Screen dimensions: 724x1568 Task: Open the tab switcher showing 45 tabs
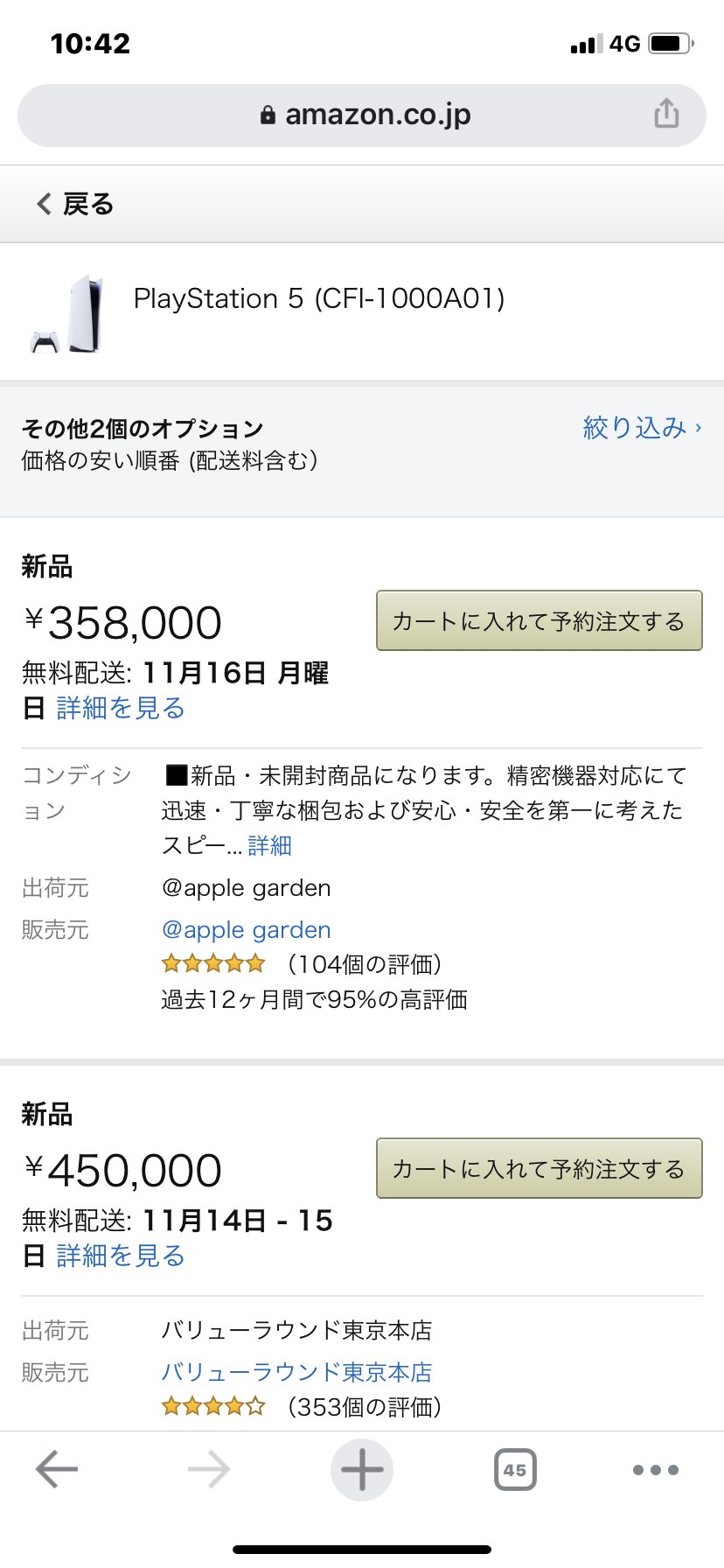(515, 1469)
